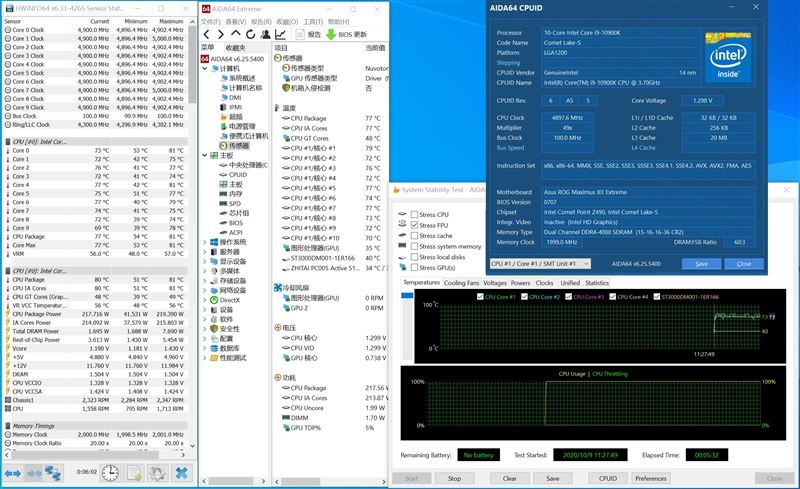Go back in AIDA64 Extreme toolbar
Viewport: 800px width, 489px height.
[x=206, y=34]
